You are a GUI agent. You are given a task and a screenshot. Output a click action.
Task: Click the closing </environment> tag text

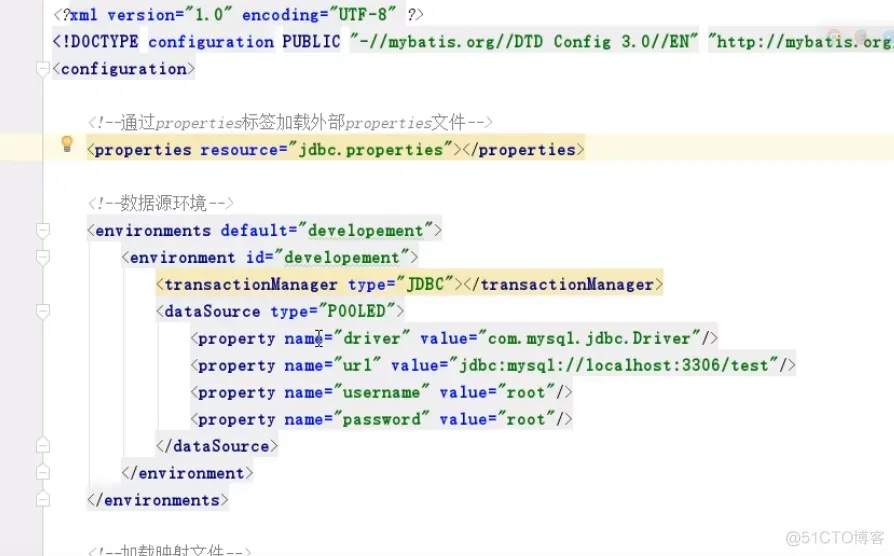click(x=187, y=473)
